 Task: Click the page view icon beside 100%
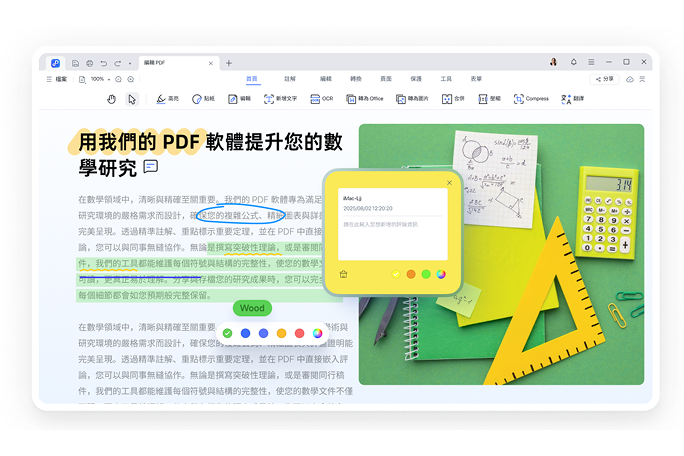pyautogui.click(x=82, y=79)
